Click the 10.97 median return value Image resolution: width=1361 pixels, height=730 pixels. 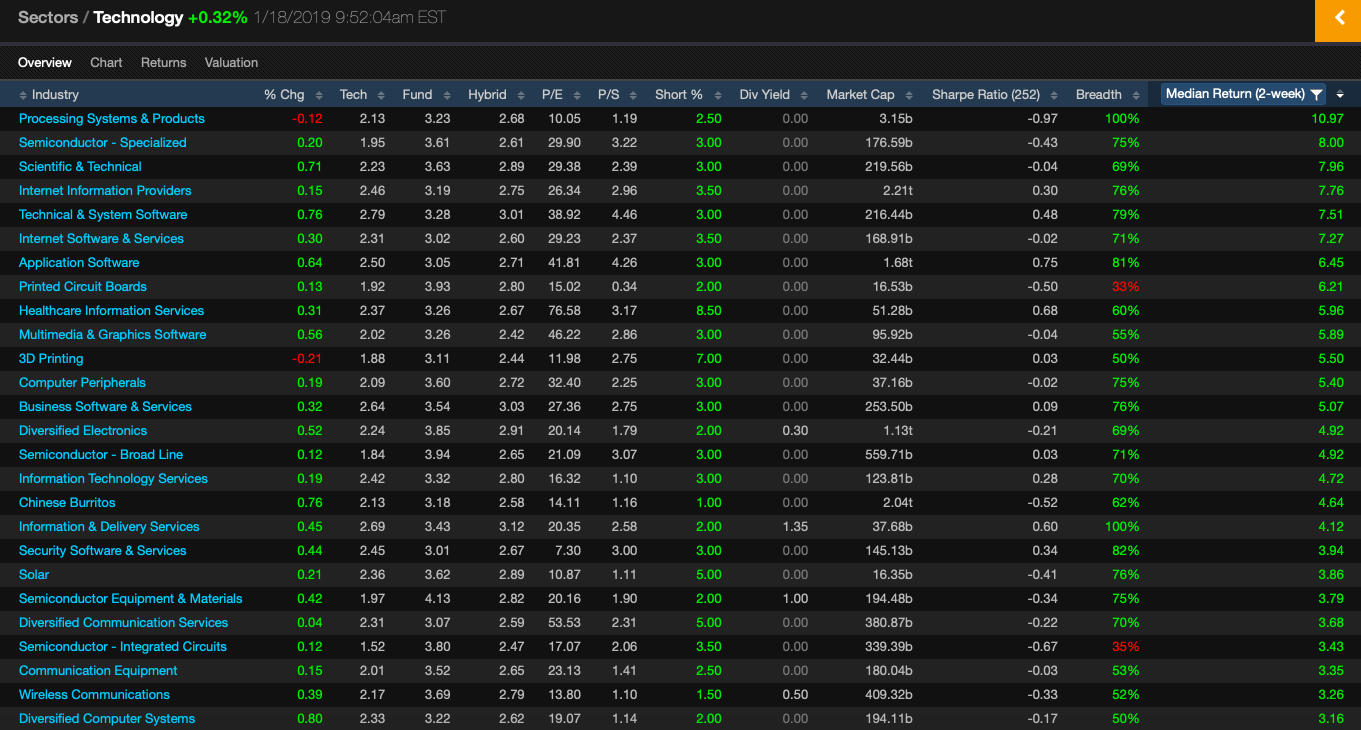point(1328,118)
